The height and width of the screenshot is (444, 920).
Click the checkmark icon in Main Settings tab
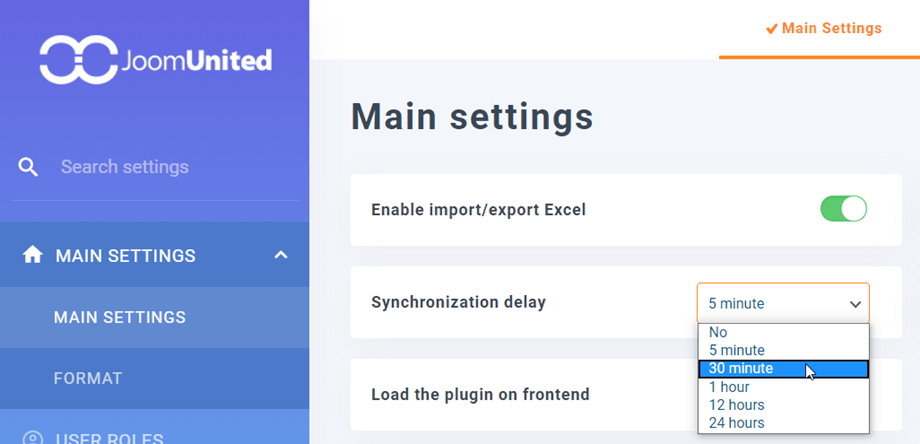tap(771, 29)
